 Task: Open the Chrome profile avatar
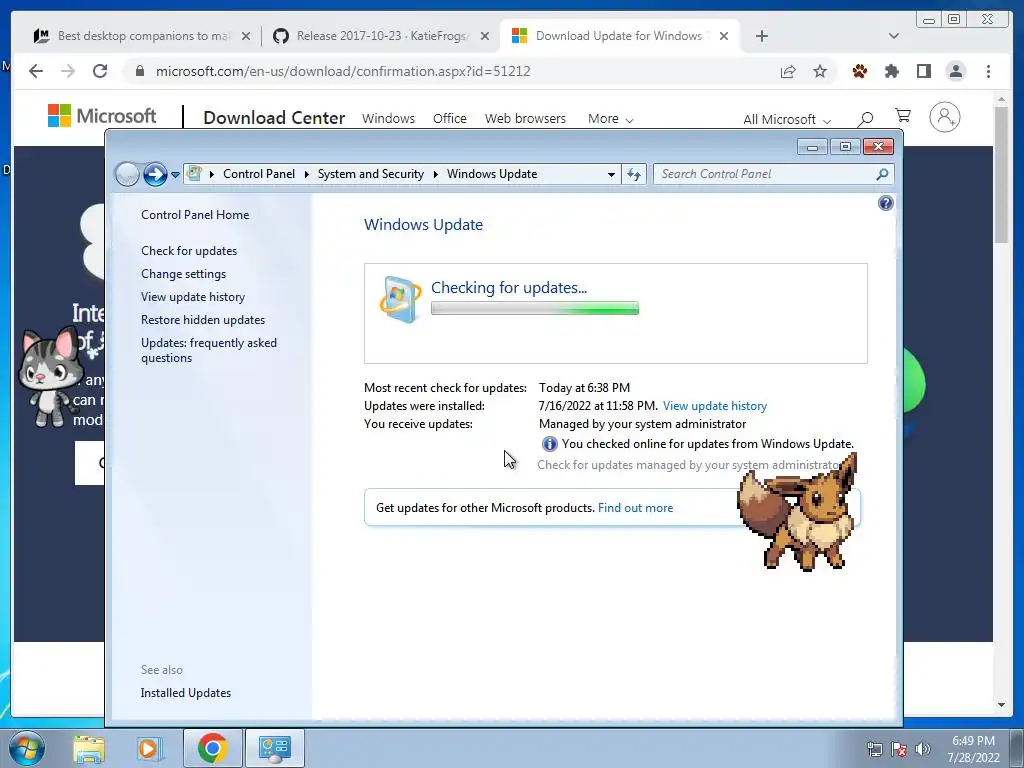(x=955, y=71)
